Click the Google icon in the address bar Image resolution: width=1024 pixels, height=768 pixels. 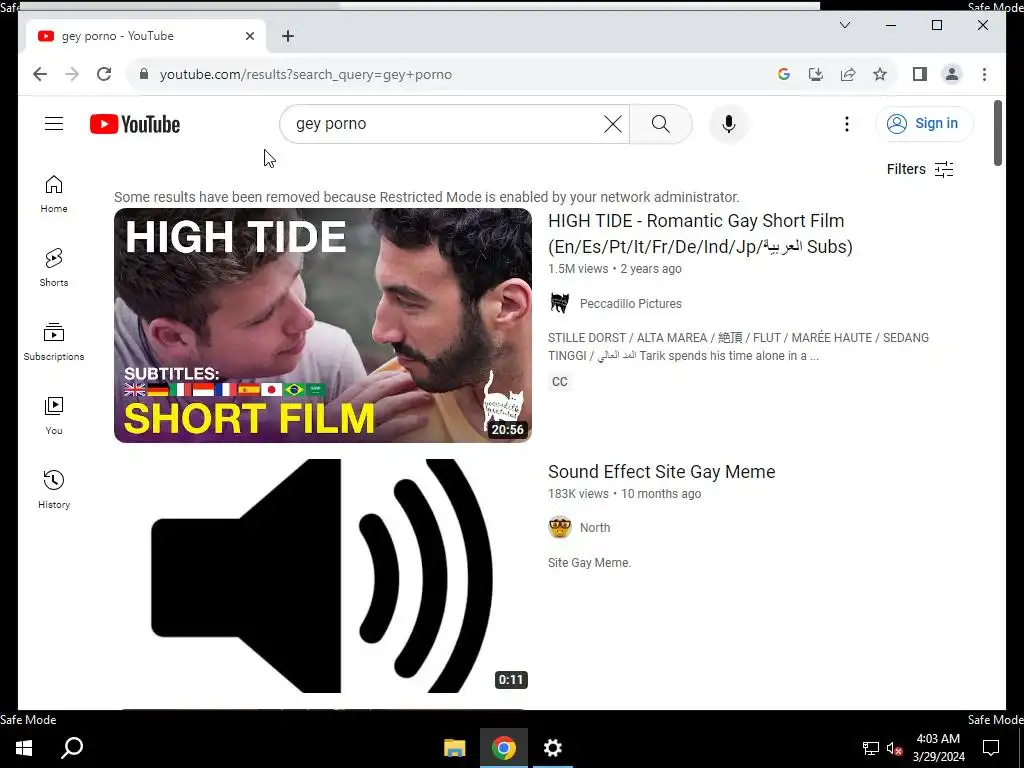click(x=784, y=74)
